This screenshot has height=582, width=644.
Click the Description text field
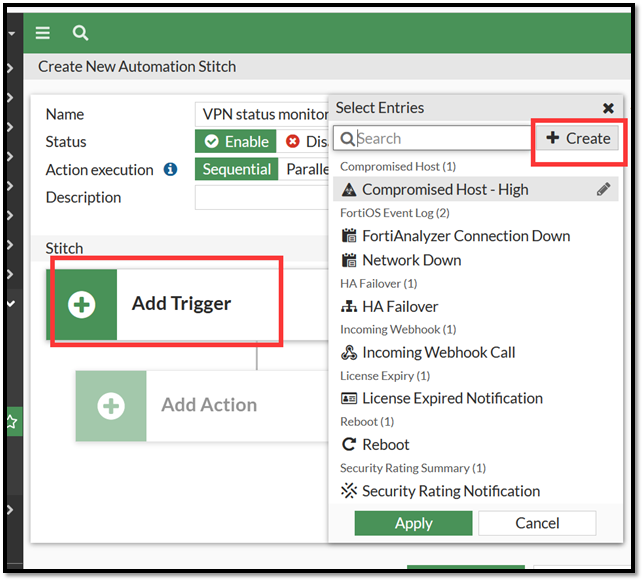(x=262, y=198)
